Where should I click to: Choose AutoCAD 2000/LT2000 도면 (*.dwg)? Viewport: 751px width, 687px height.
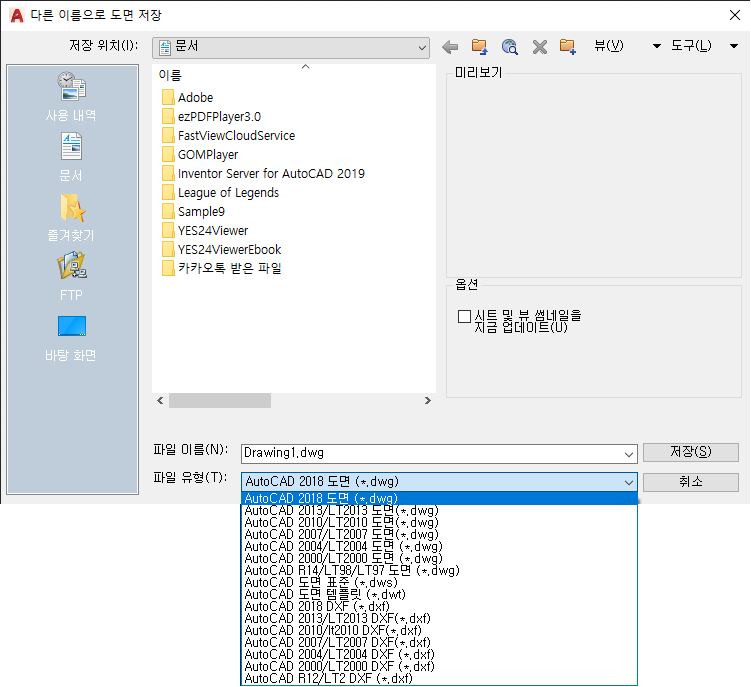coord(439,558)
